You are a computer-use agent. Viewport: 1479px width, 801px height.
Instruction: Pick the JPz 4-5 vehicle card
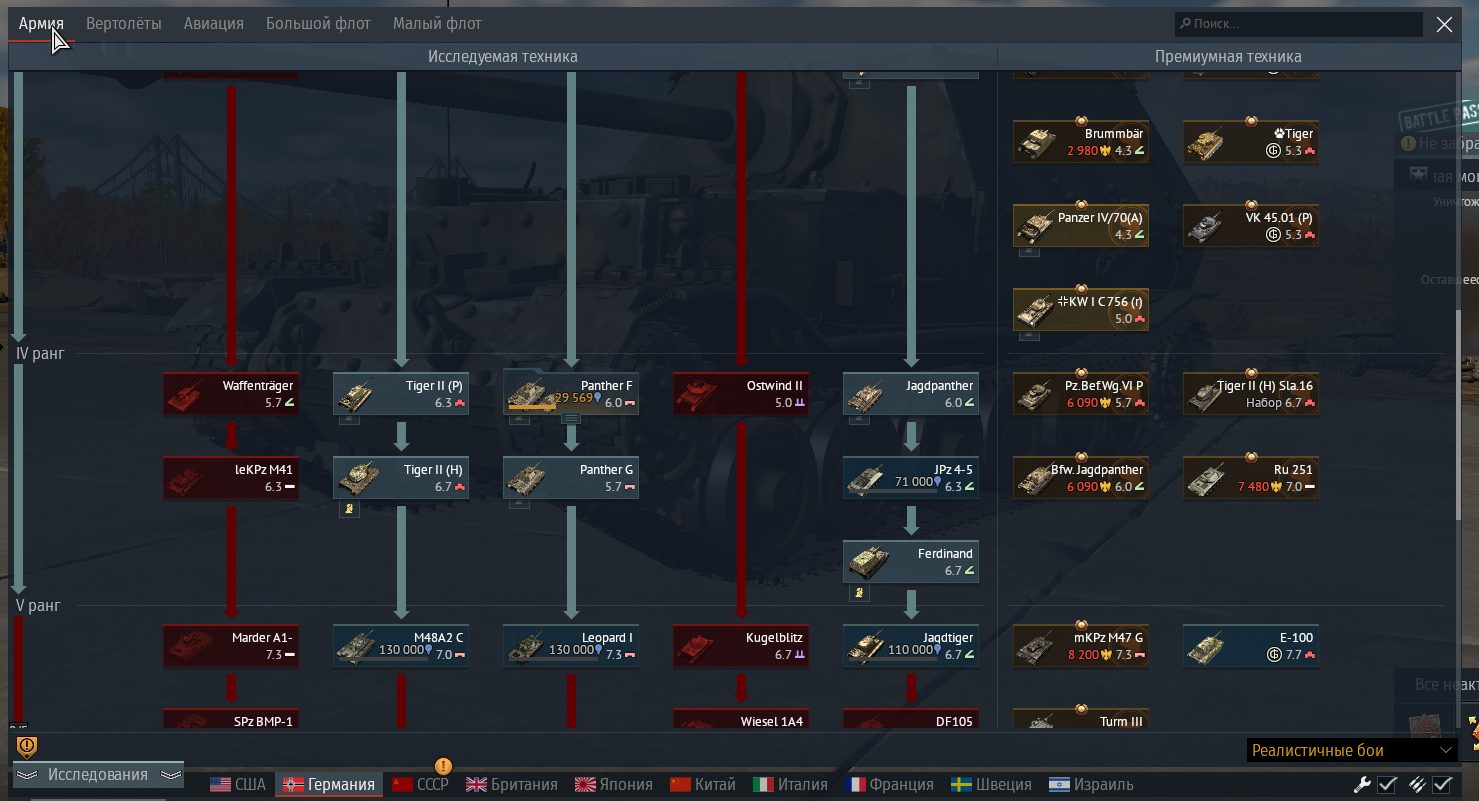pos(911,478)
